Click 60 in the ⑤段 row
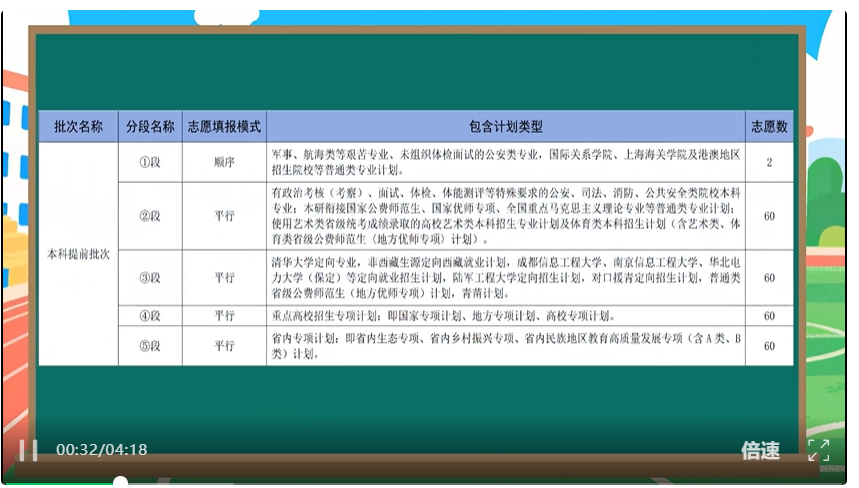The image size is (859, 488). pyautogui.click(x=769, y=346)
